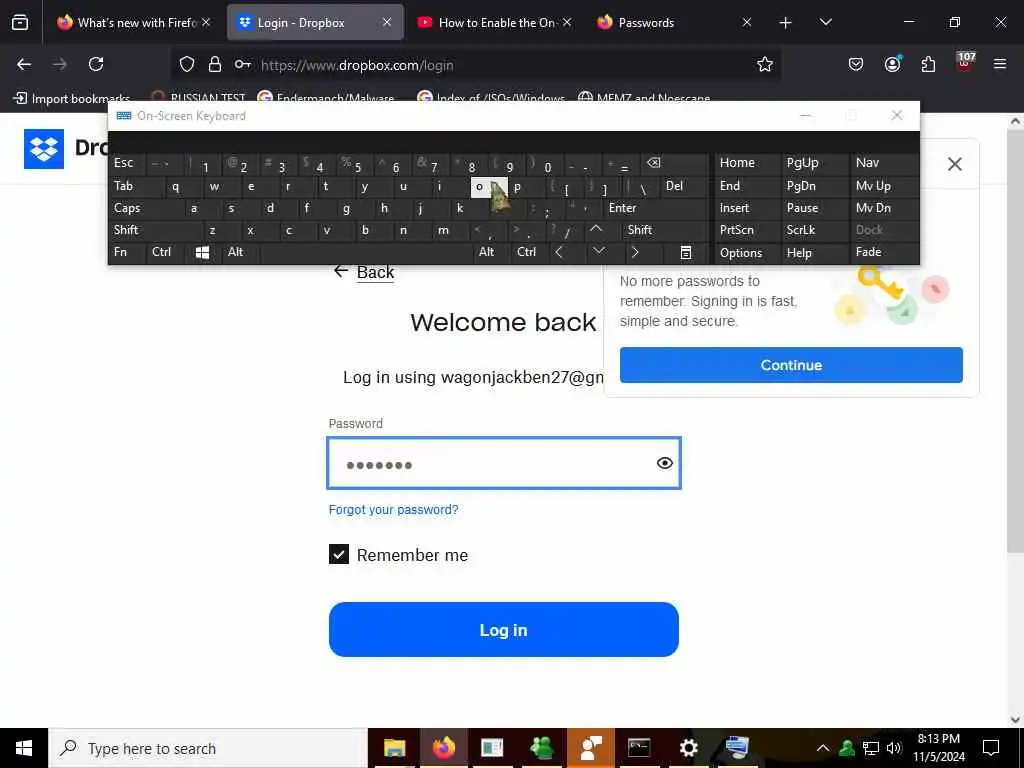Tap the Del key on On-Screen Keyboard
Image resolution: width=1024 pixels, height=768 pixels.
[x=684, y=186]
